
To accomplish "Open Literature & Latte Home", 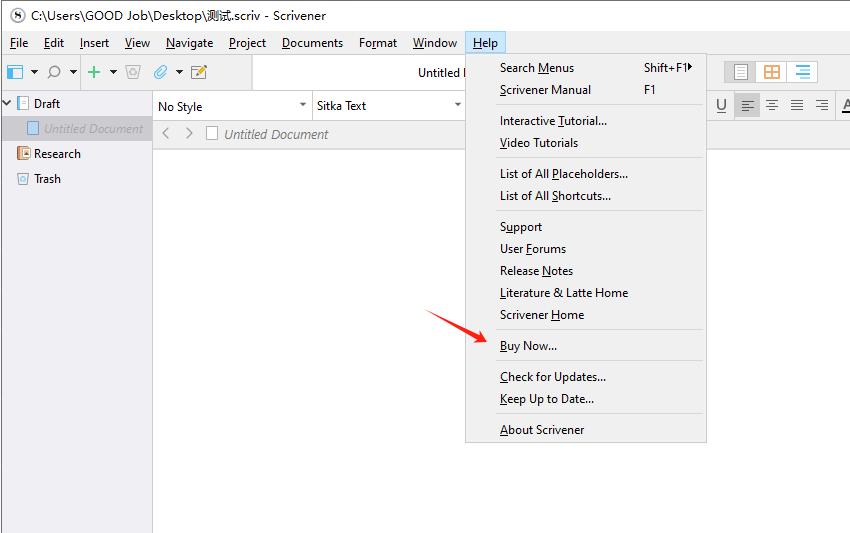I will [x=585, y=293].
